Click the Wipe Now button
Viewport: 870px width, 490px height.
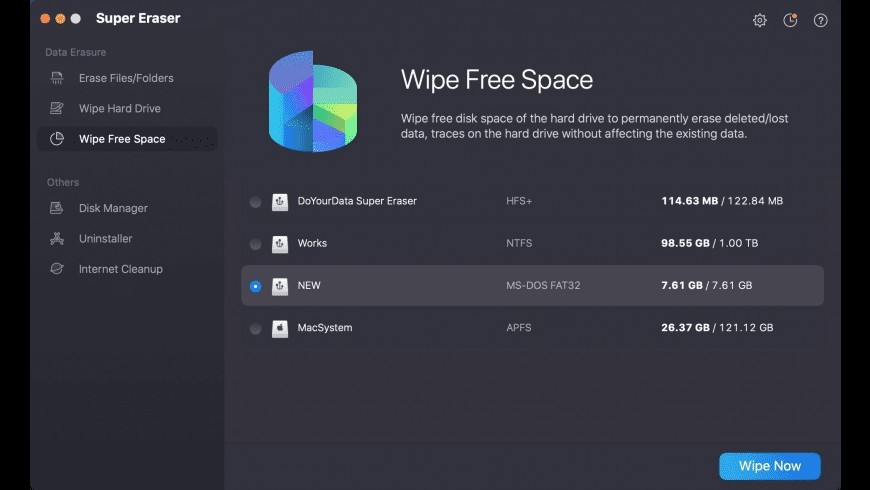coord(770,466)
